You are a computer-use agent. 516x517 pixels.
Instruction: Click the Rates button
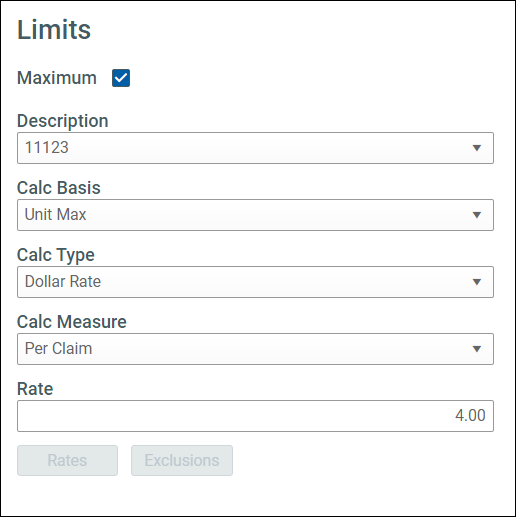coord(67,460)
